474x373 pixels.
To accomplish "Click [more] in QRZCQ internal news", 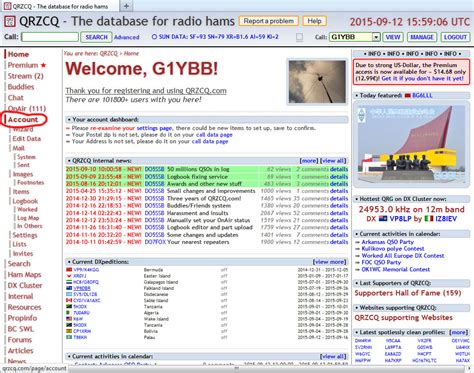I will click(x=309, y=161).
